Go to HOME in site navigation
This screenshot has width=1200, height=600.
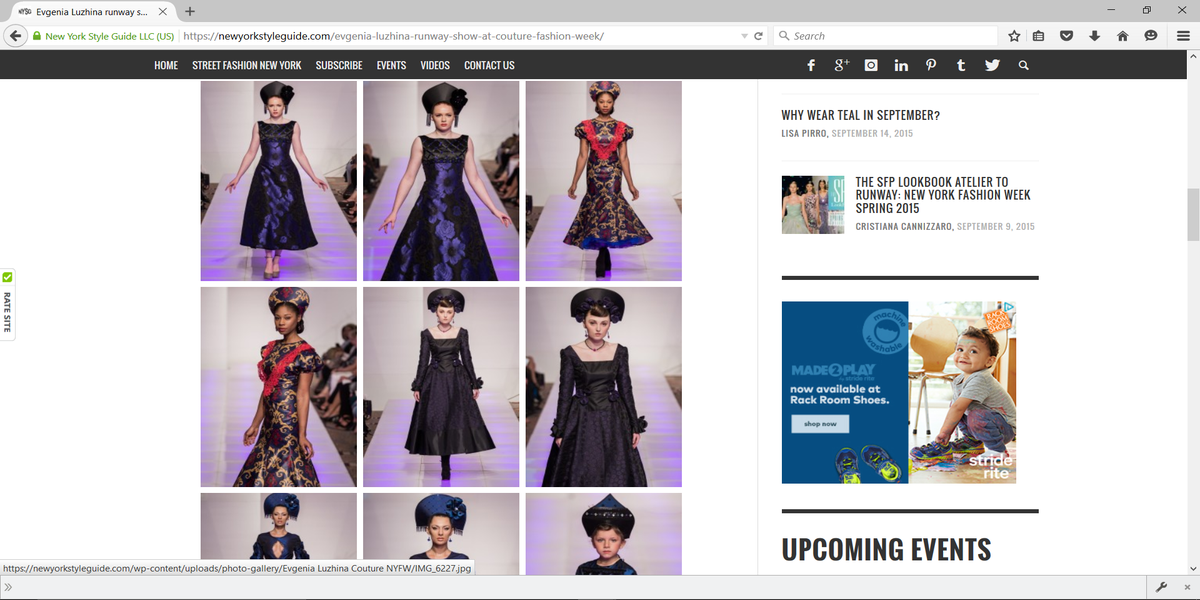(166, 65)
